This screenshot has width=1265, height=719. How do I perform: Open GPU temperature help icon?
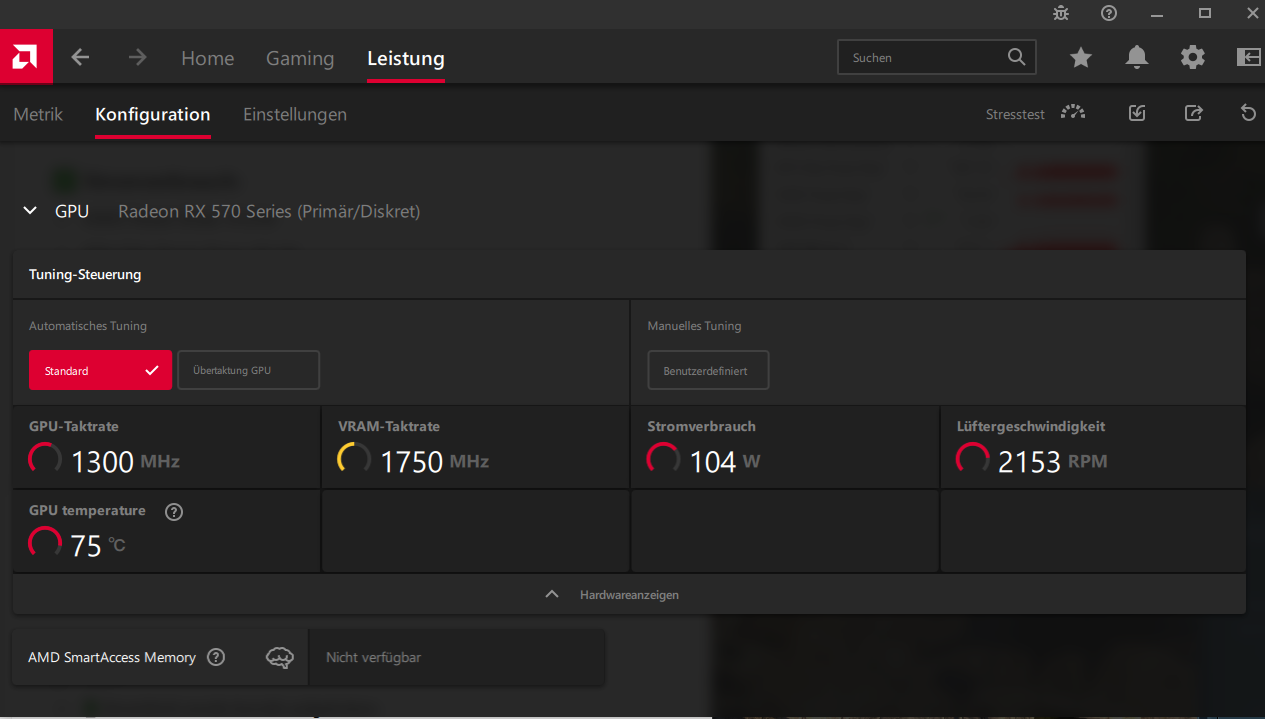[x=174, y=512]
